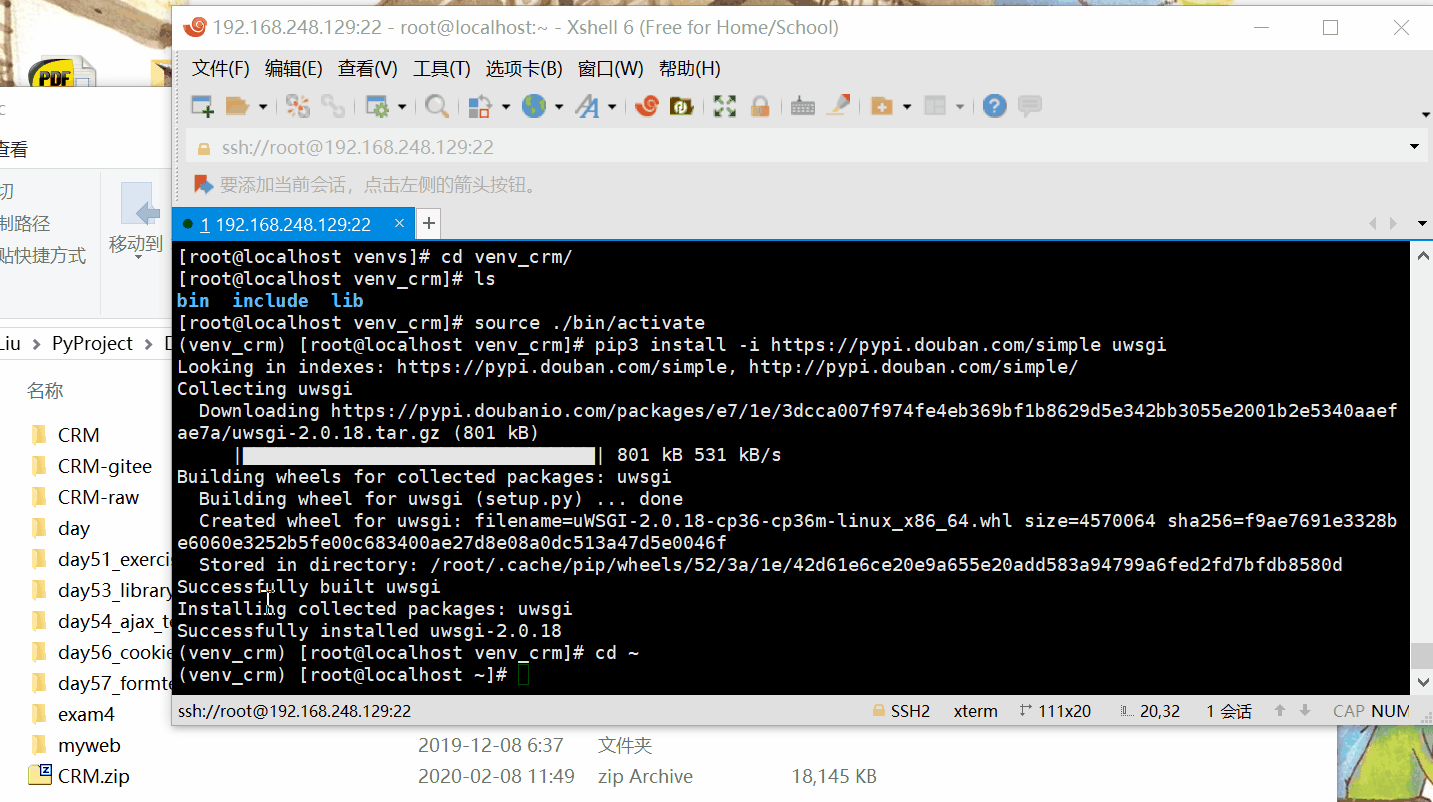The width and height of the screenshot is (1433, 802).
Task: Expand the Properties dropdown arrow
Action: (x=402, y=106)
